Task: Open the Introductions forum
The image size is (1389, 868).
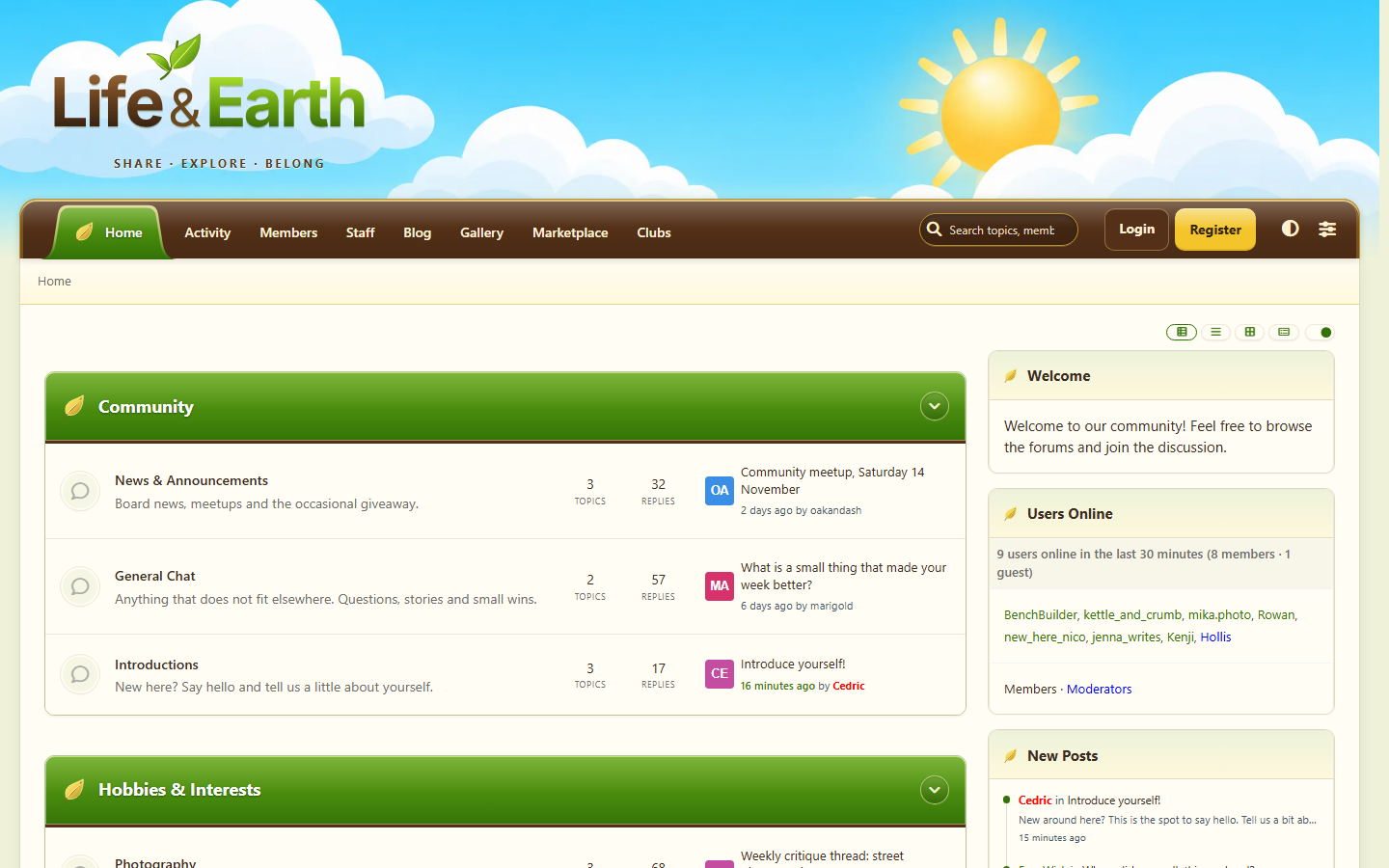Action: 156,665
